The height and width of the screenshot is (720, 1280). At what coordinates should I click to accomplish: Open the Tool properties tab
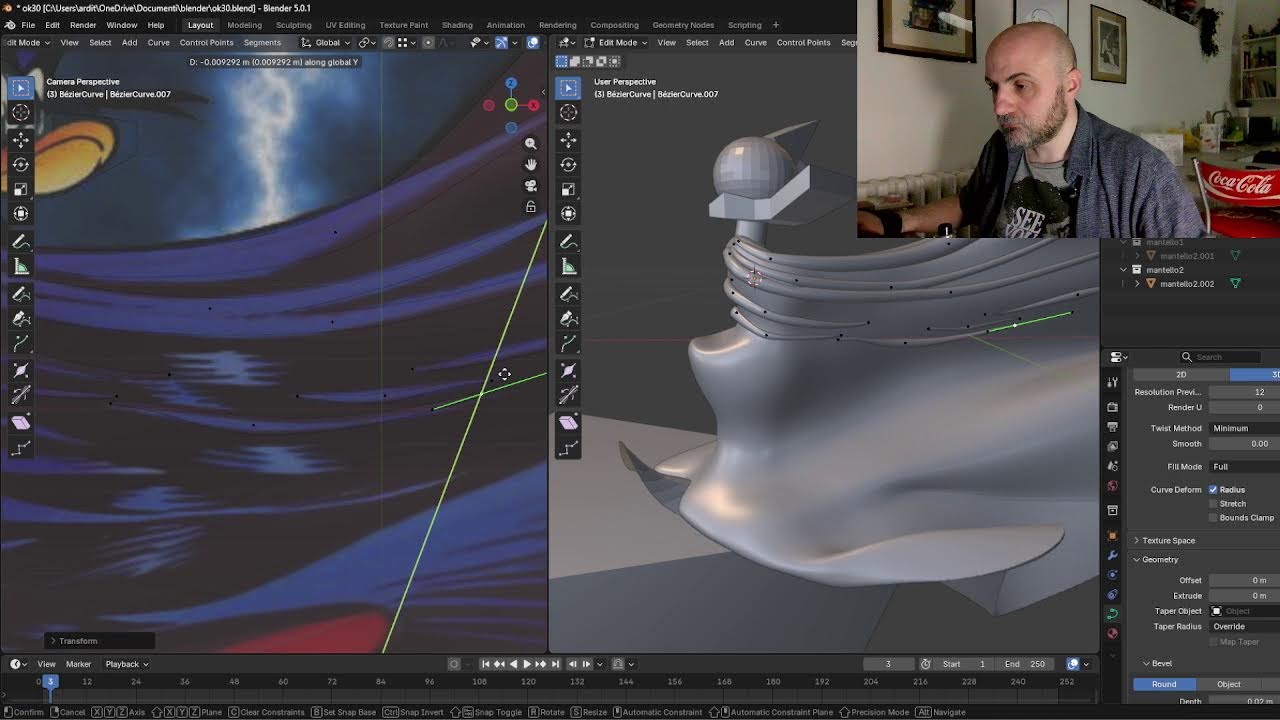pyautogui.click(x=1112, y=382)
